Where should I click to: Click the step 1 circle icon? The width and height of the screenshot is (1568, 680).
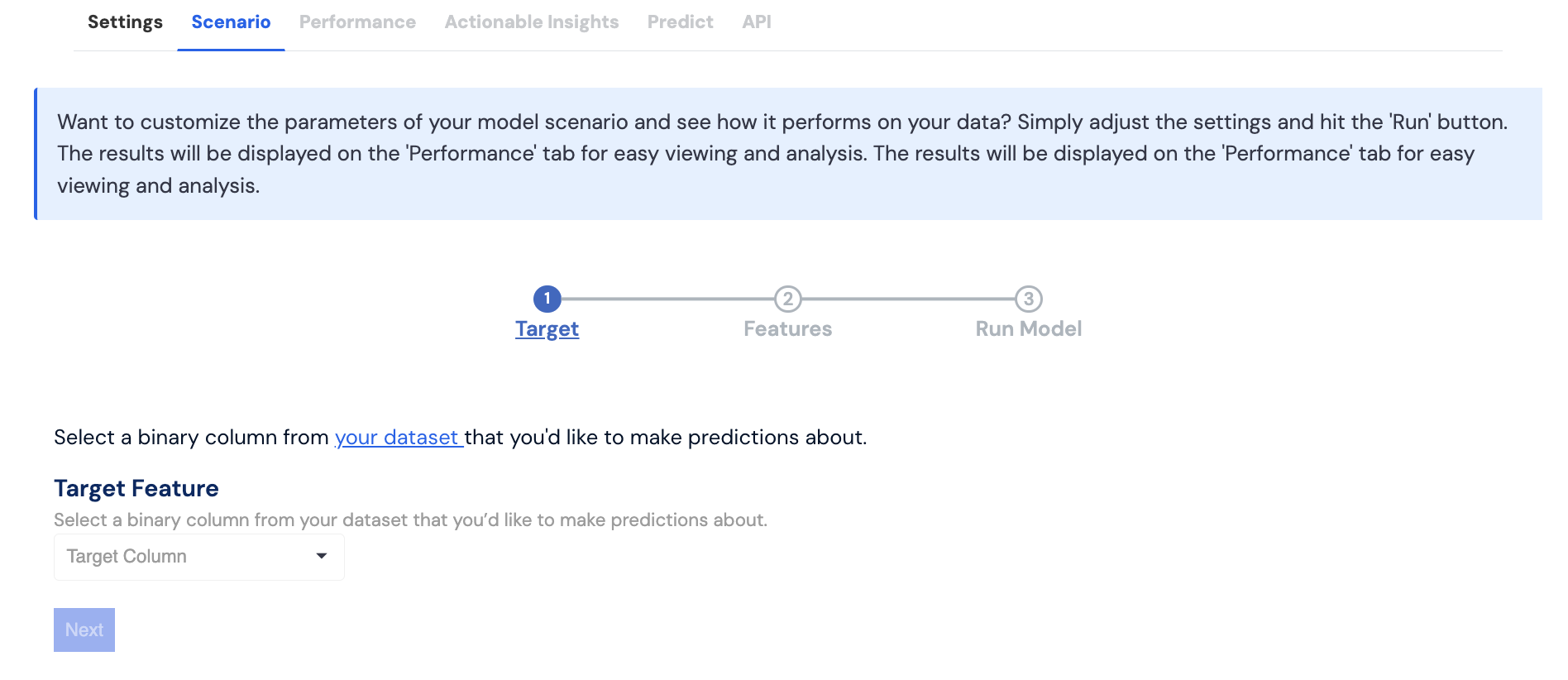(547, 299)
